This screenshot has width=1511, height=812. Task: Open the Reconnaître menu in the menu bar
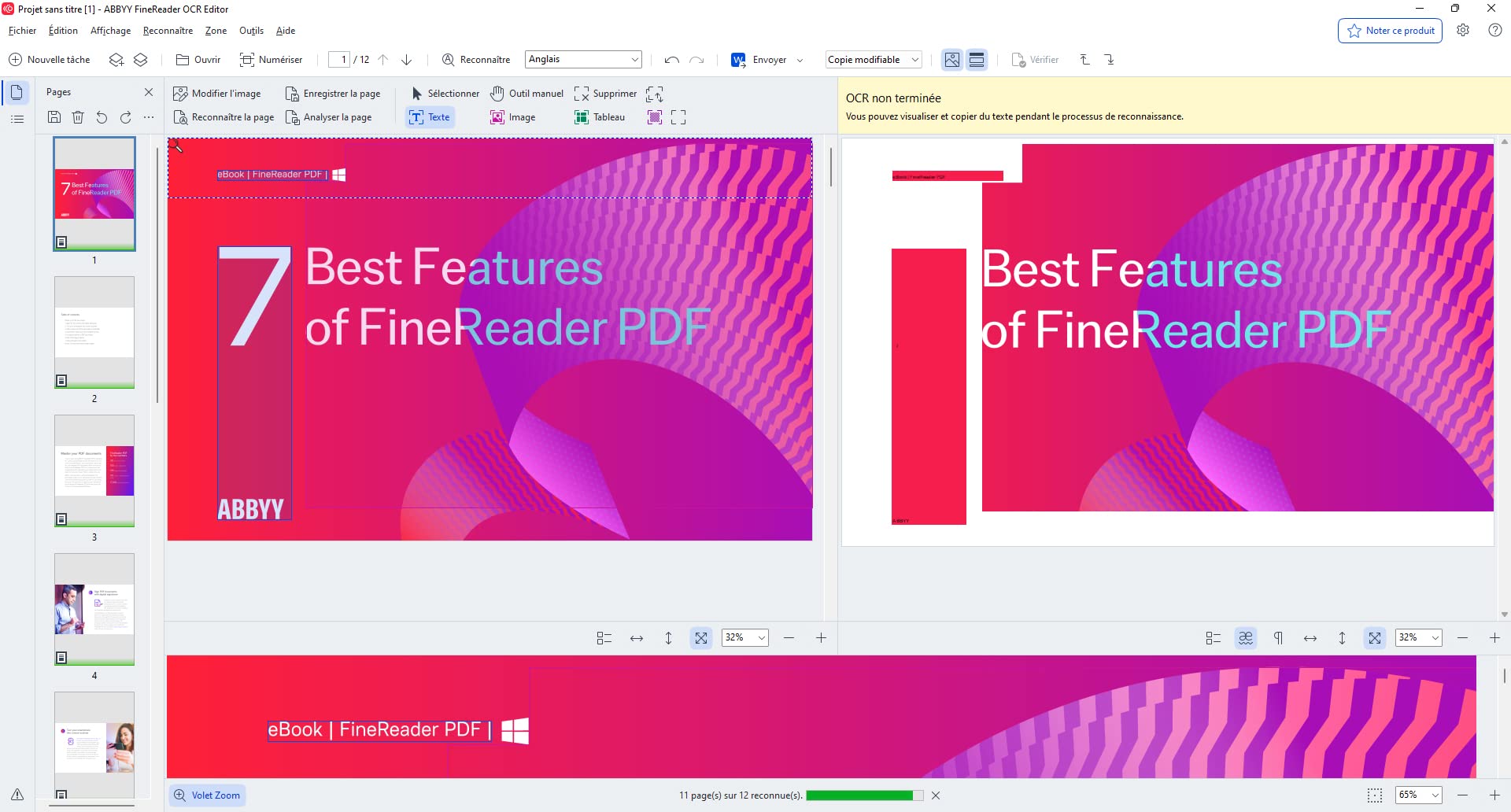tap(168, 31)
